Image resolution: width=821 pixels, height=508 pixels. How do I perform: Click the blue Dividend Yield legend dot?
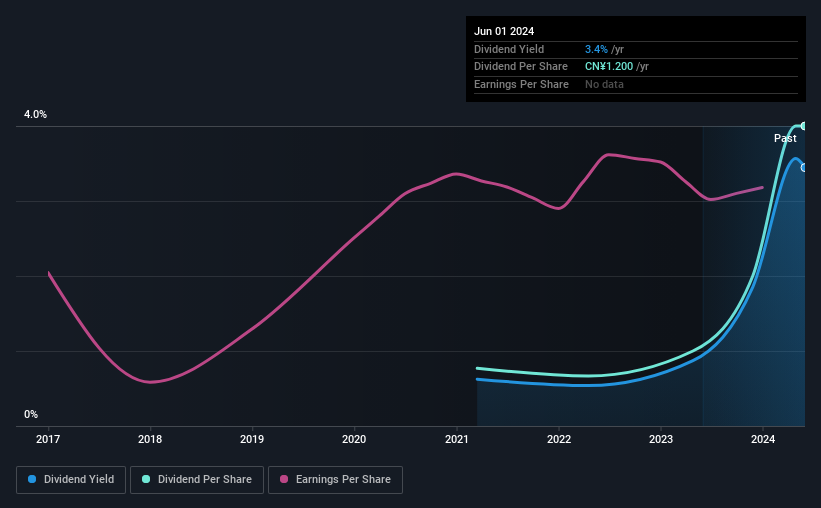32,479
